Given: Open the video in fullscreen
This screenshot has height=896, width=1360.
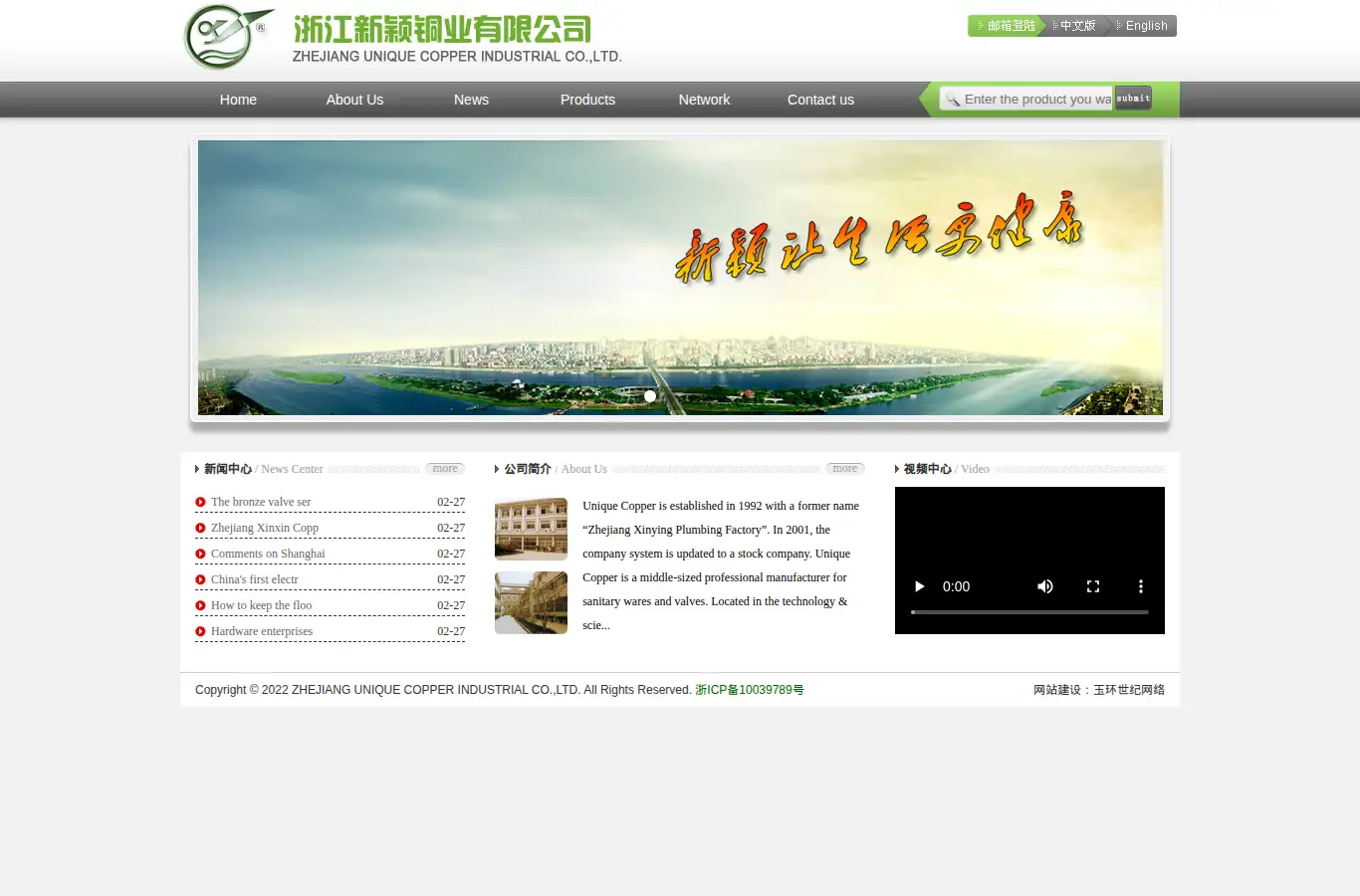Looking at the screenshot, I should 1093,586.
